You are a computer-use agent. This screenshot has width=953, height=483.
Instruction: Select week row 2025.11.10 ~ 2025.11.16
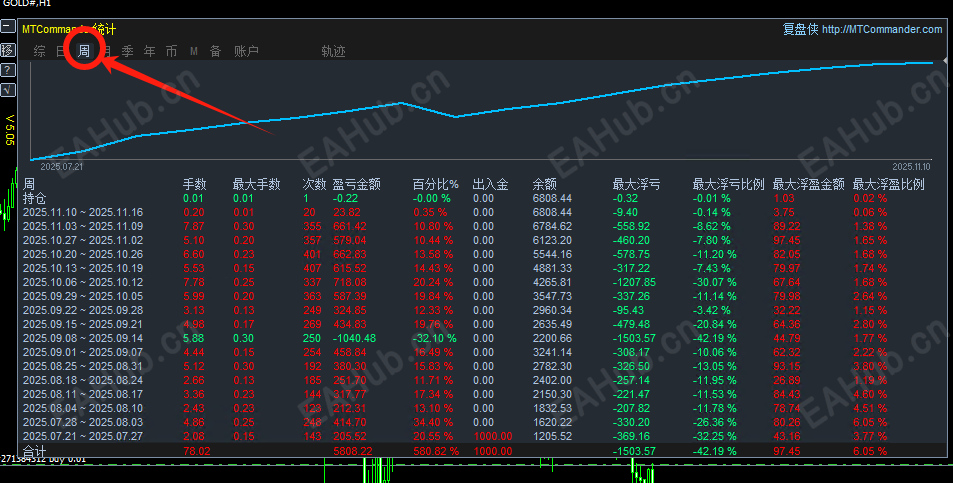coord(83,212)
